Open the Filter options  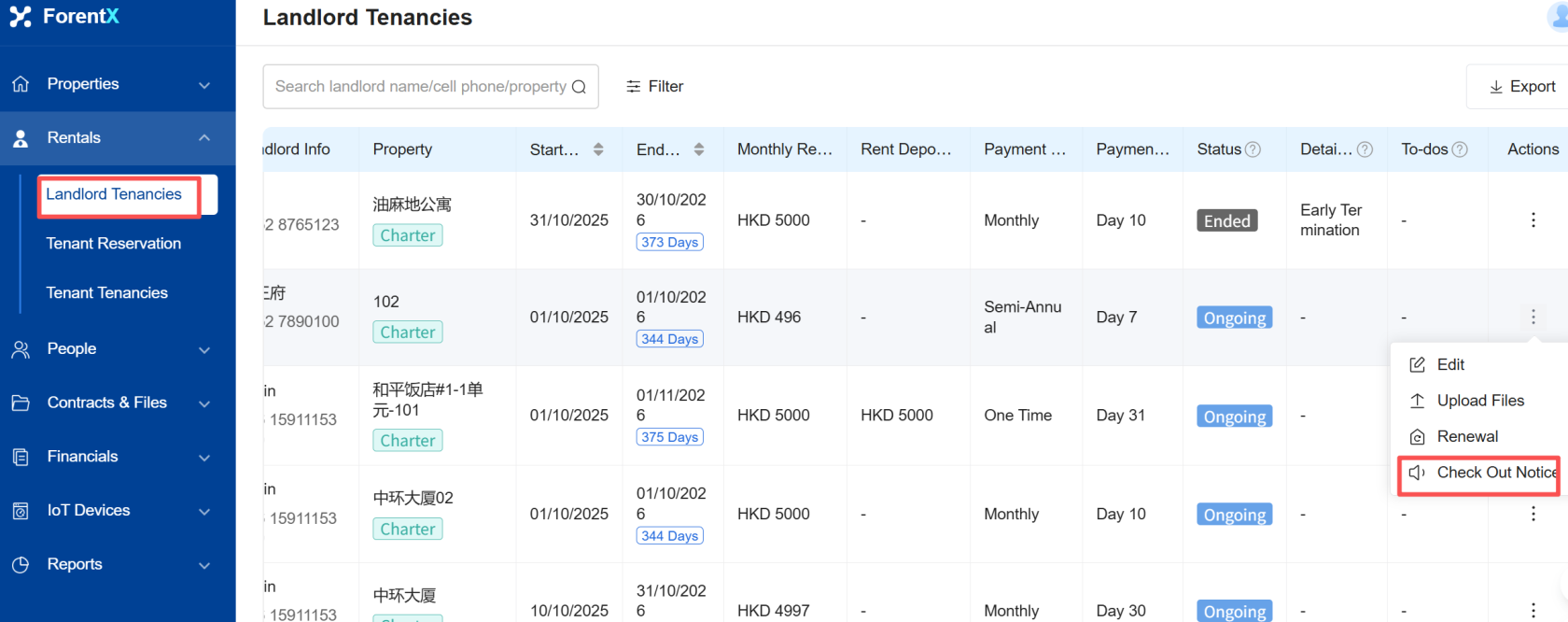[x=654, y=86]
